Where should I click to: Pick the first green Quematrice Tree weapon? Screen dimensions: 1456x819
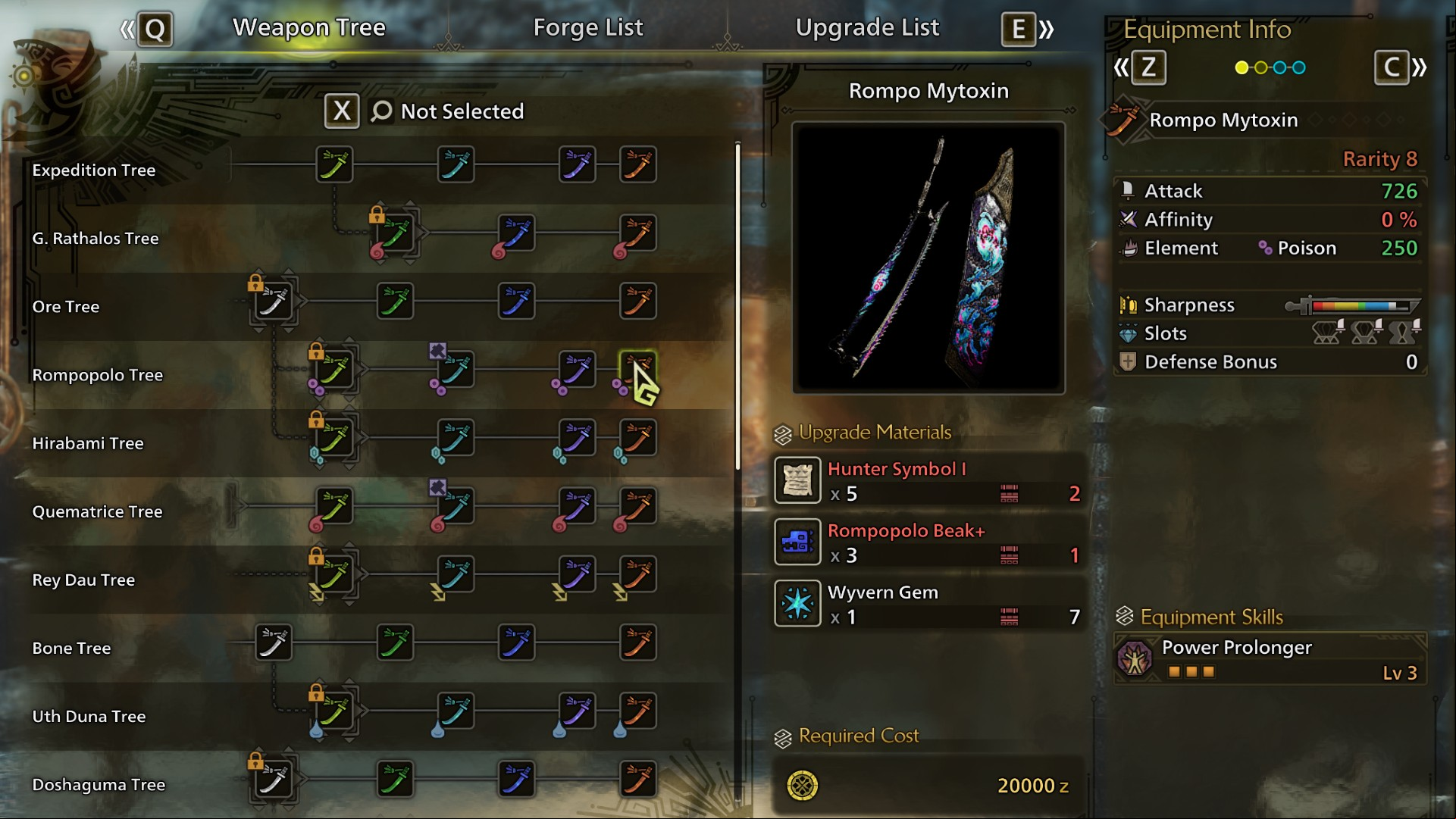(x=334, y=506)
